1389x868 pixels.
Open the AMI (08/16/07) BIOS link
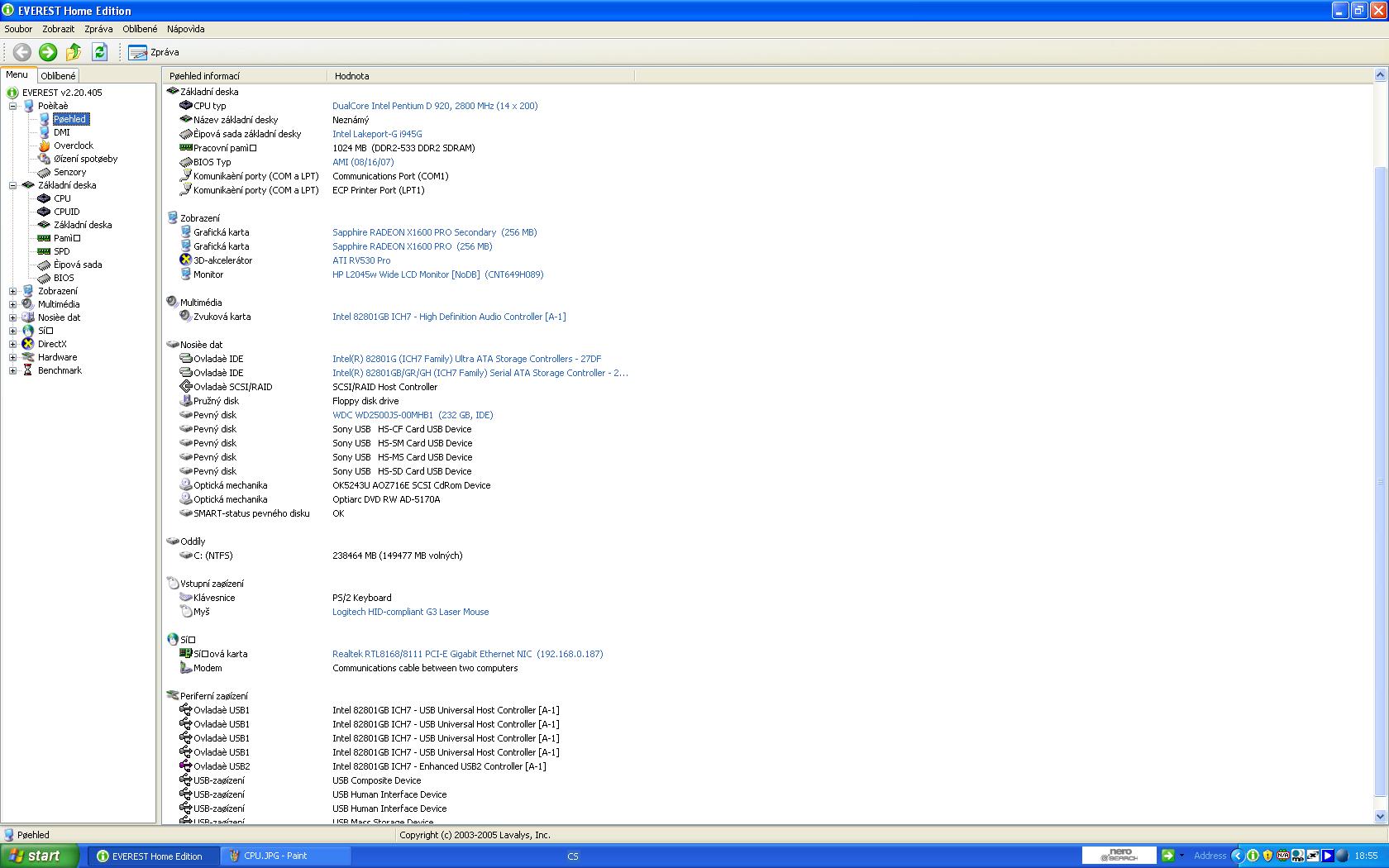pos(363,162)
